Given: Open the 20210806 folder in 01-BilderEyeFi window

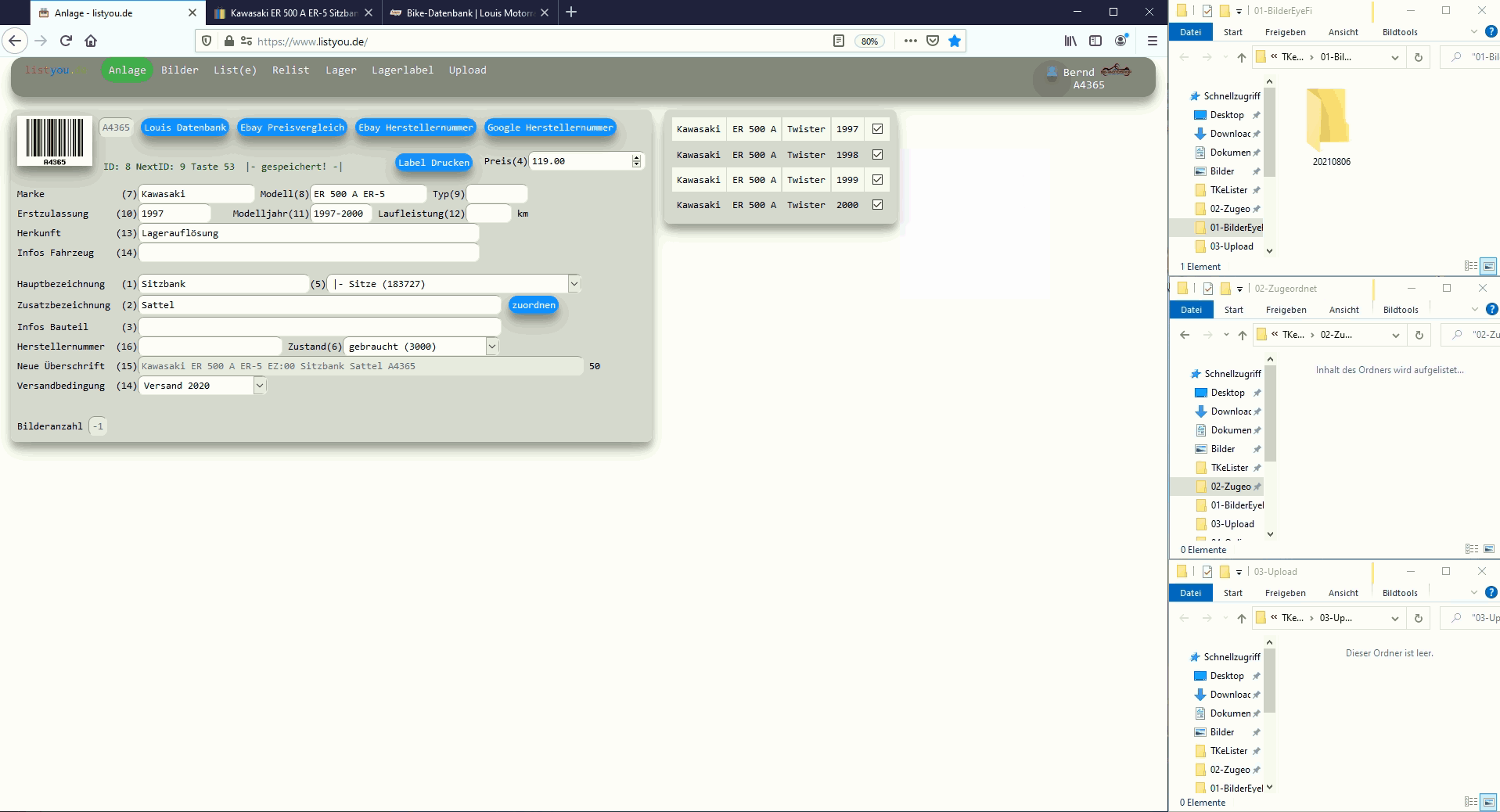Looking at the screenshot, I should tap(1331, 126).
